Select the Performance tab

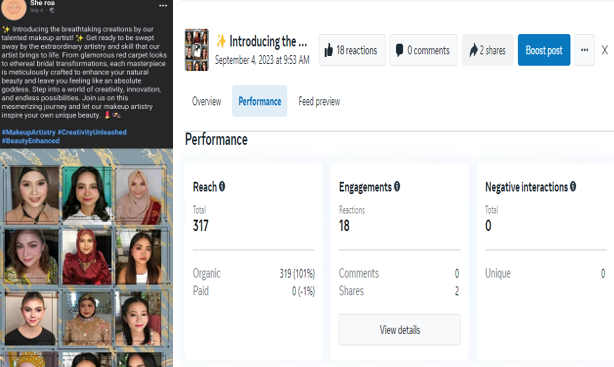pyautogui.click(x=260, y=101)
